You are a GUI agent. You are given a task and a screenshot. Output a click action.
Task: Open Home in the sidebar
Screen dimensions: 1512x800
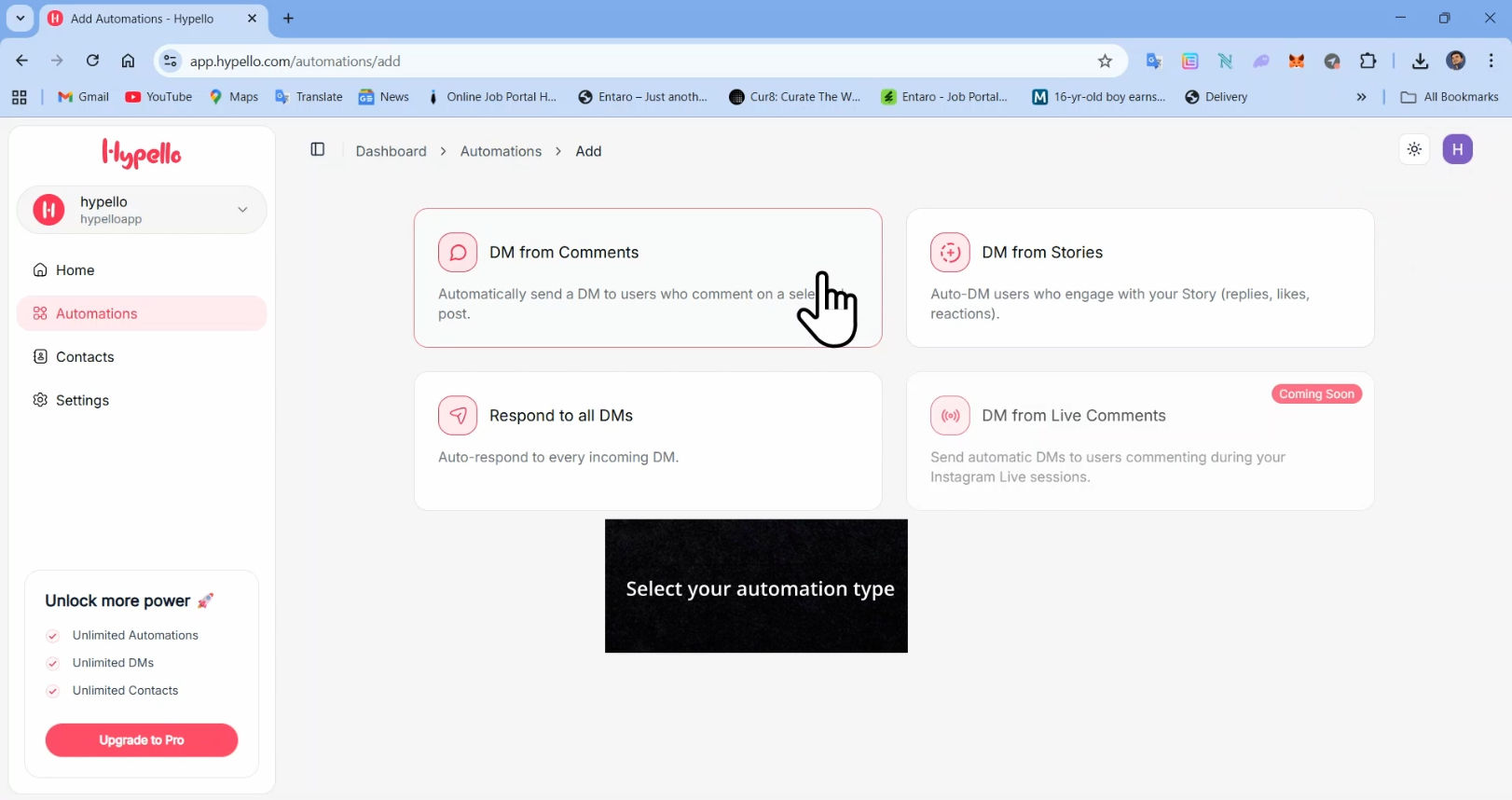coord(75,270)
